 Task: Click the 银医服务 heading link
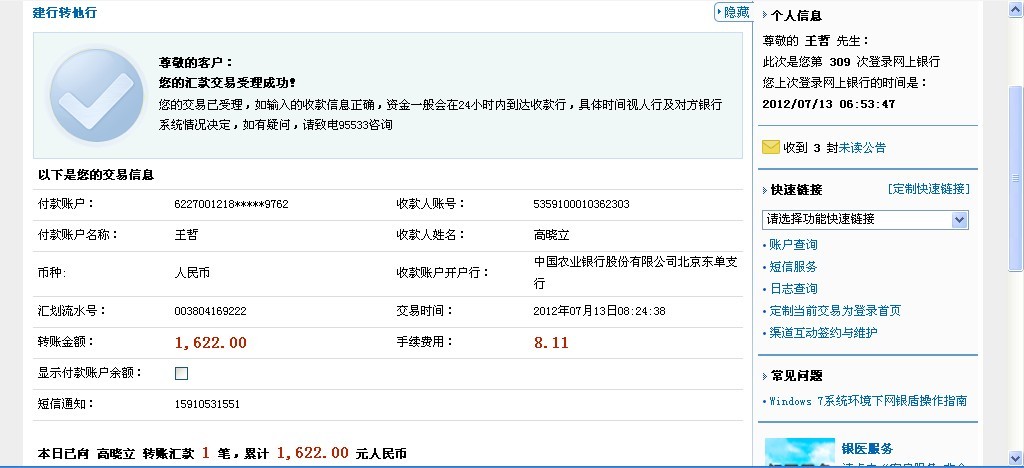[x=867, y=449]
